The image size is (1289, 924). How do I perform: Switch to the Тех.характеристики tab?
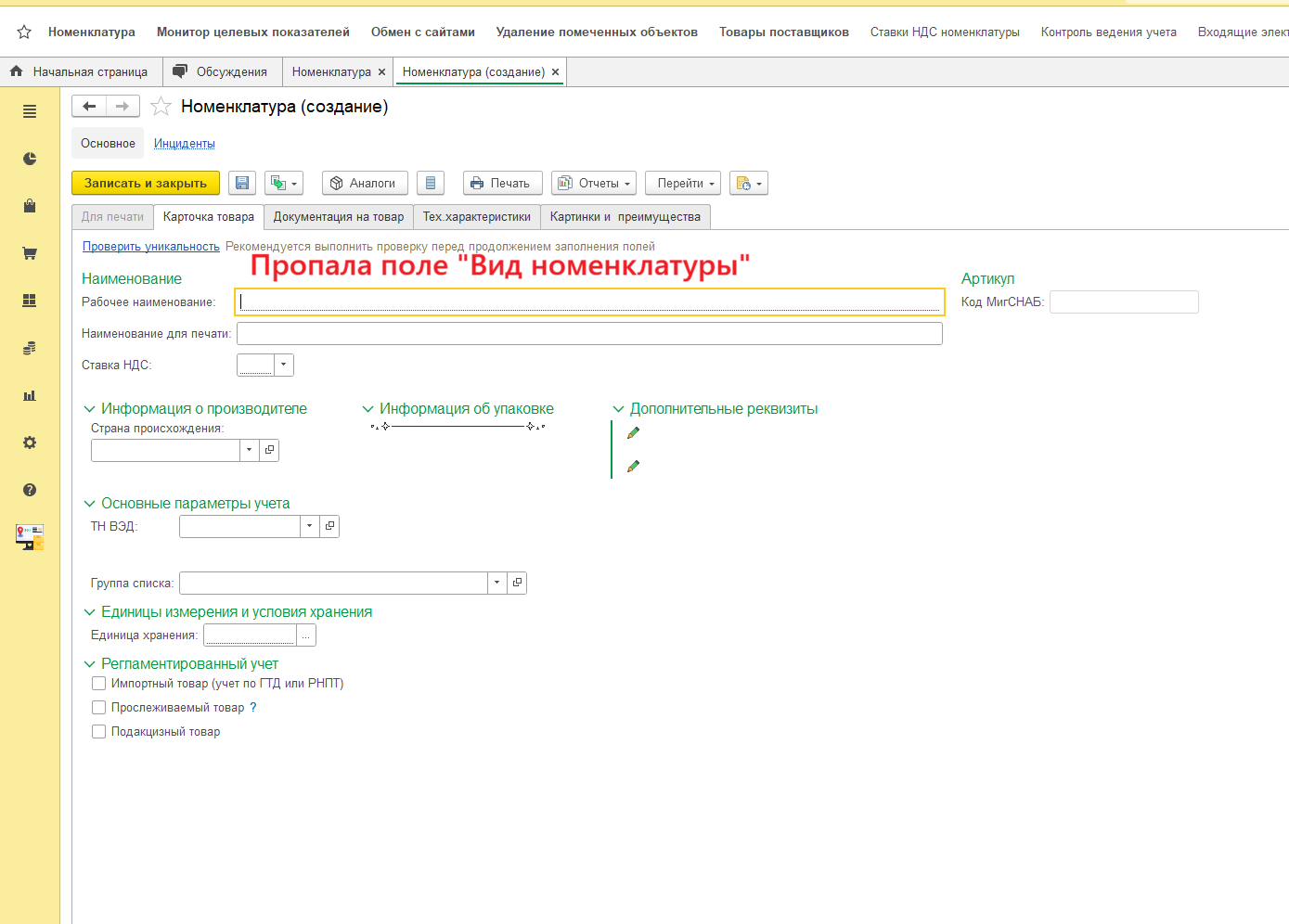pos(477,217)
